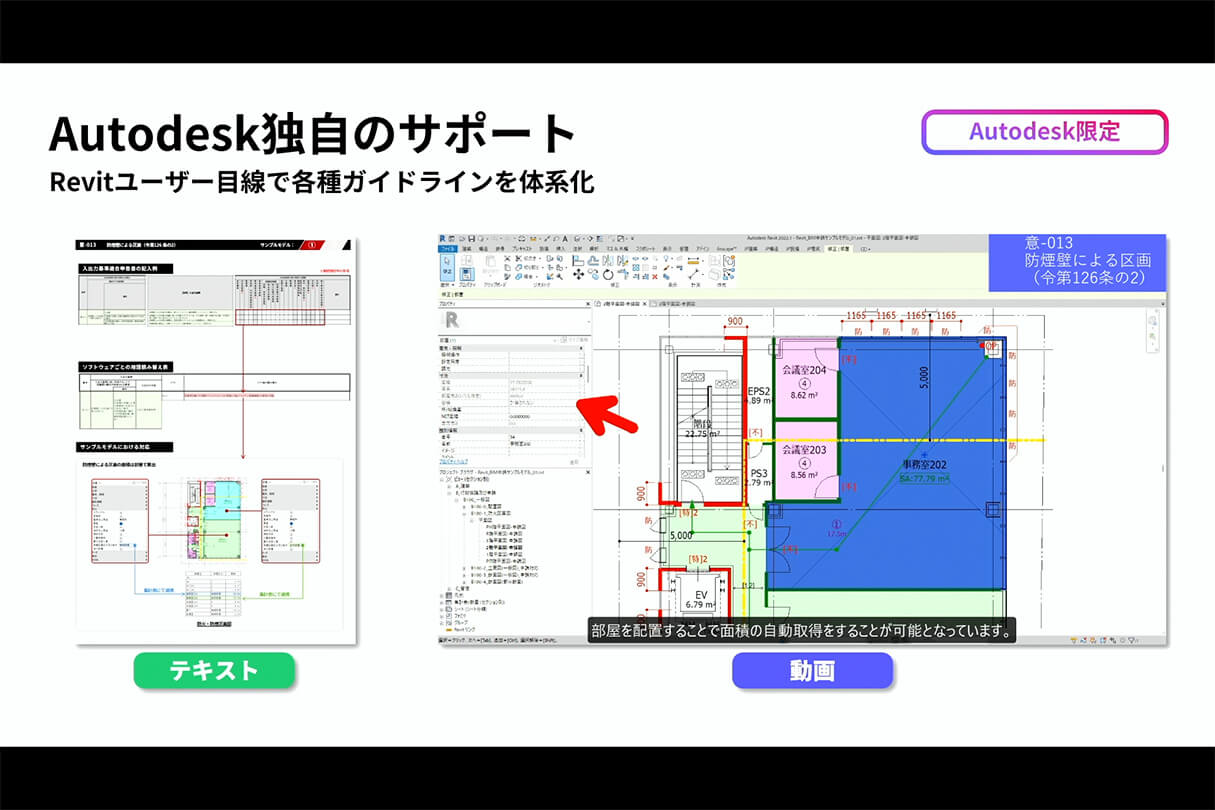Expand the 平面図 node in the Project Browser
The height and width of the screenshot is (810, 1215).
coord(472,520)
